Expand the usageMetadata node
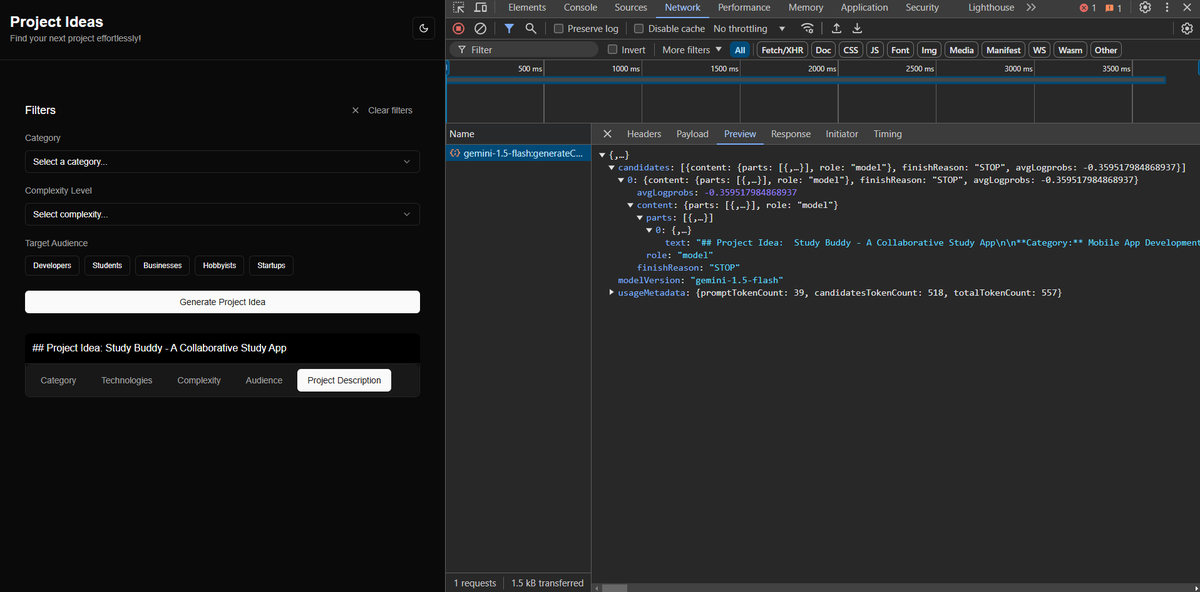 click(612, 293)
